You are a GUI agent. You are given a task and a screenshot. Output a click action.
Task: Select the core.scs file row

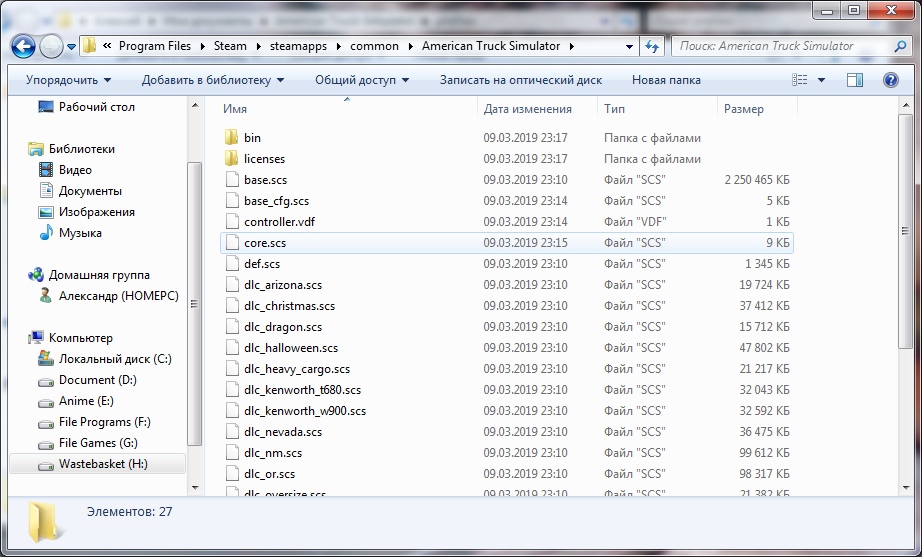point(507,243)
